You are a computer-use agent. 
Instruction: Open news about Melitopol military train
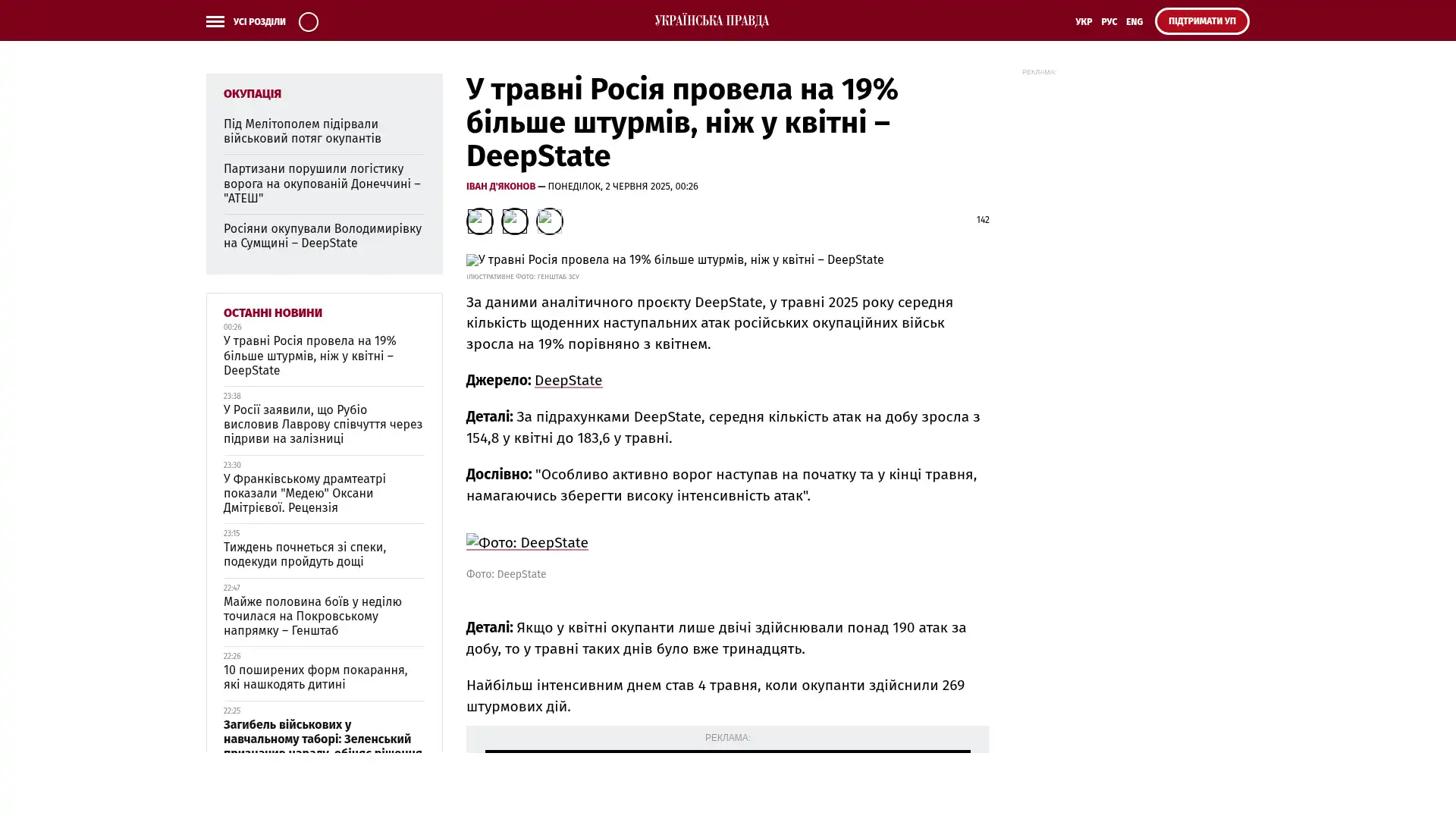(x=302, y=131)
